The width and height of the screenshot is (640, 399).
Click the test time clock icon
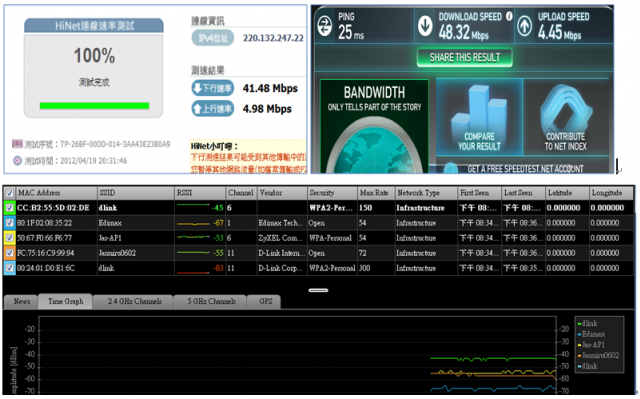point(17,161)
